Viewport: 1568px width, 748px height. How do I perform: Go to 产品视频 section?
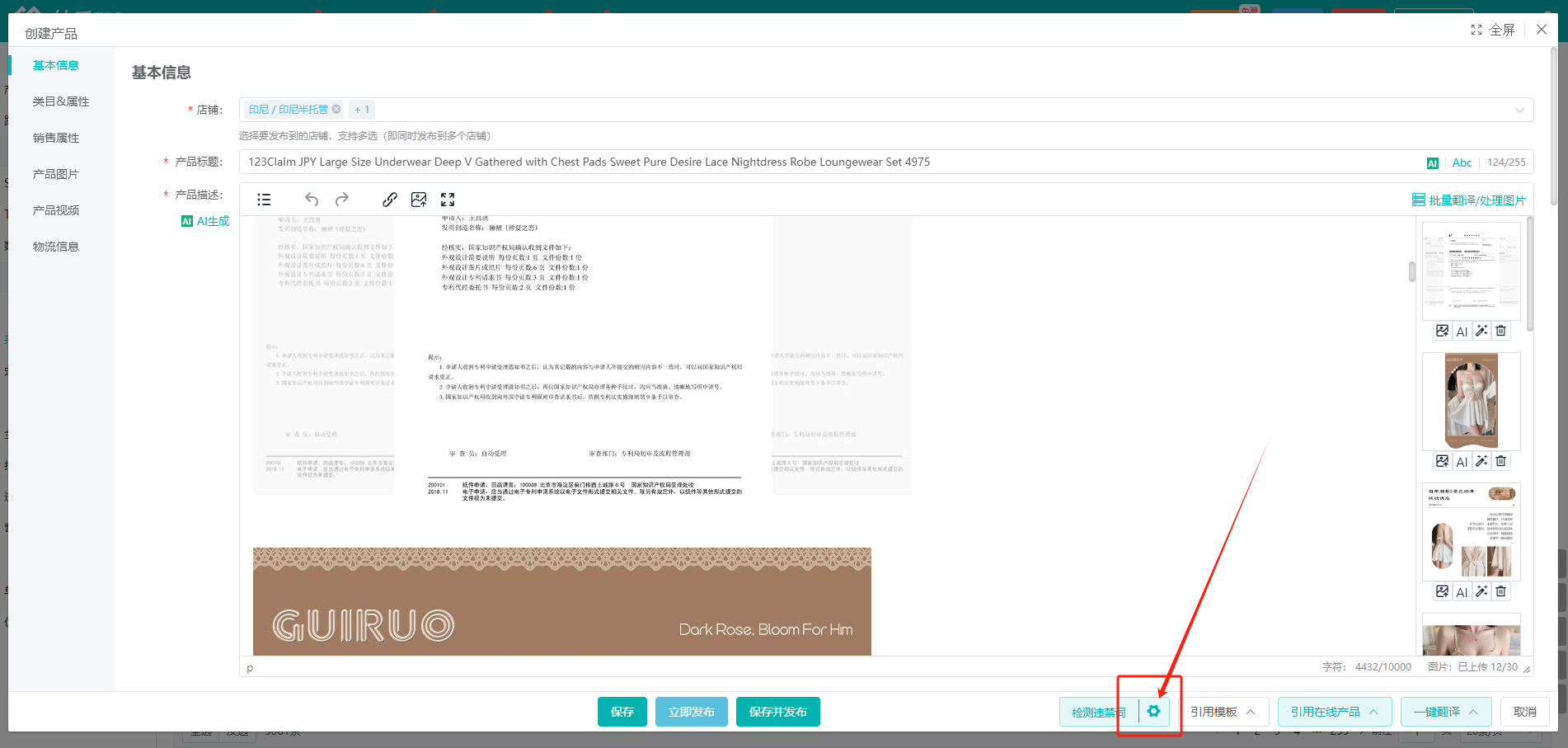coord(56,210)
